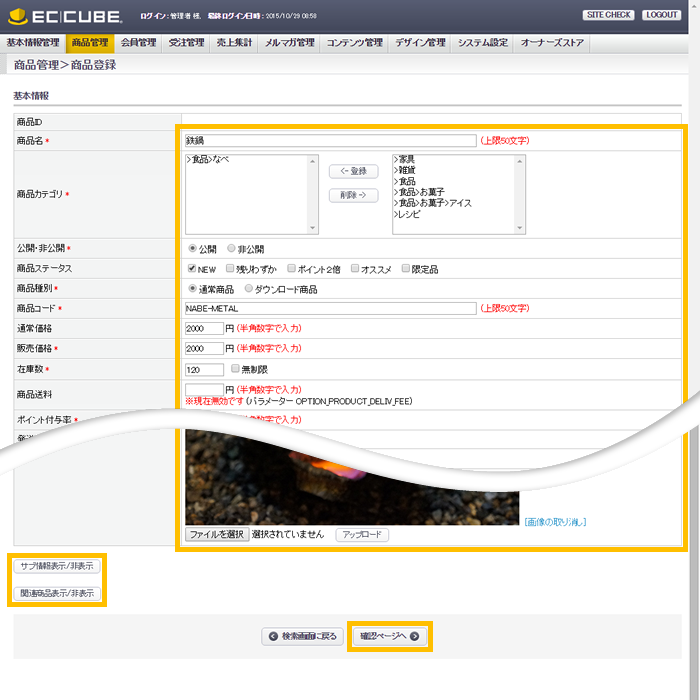
Task: Click the EC-CUBE logo
Action: pyautogui.click(x=64, y=16)
